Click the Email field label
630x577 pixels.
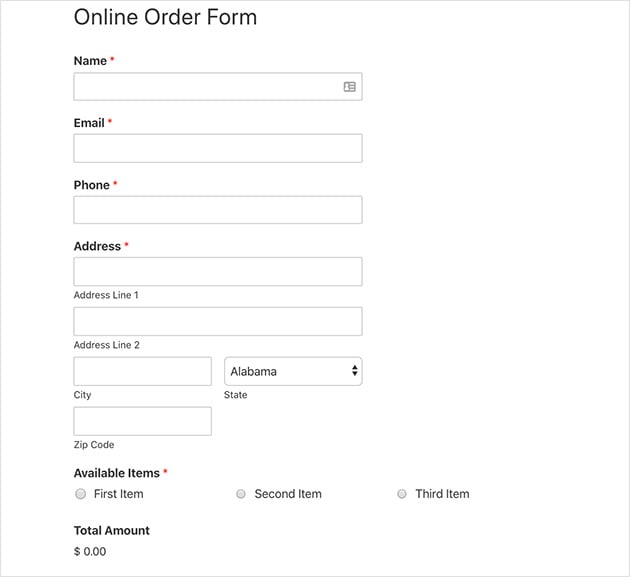coord(89,123)
